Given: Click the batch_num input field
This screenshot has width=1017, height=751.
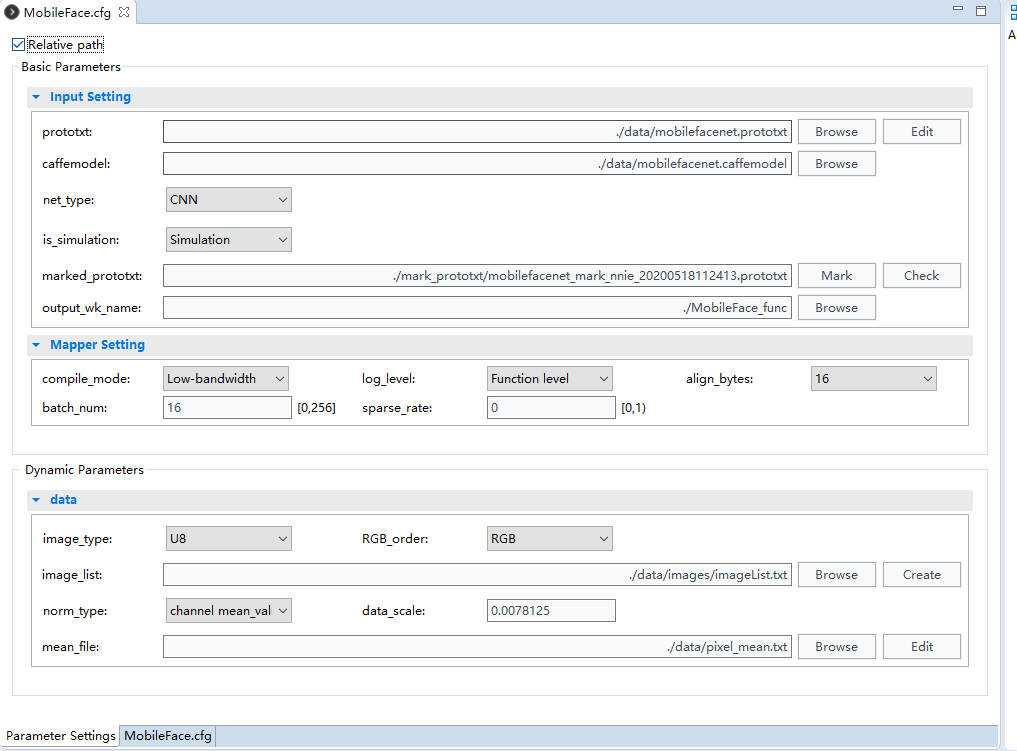Looking at the screenshot, I should coord(227,408).
